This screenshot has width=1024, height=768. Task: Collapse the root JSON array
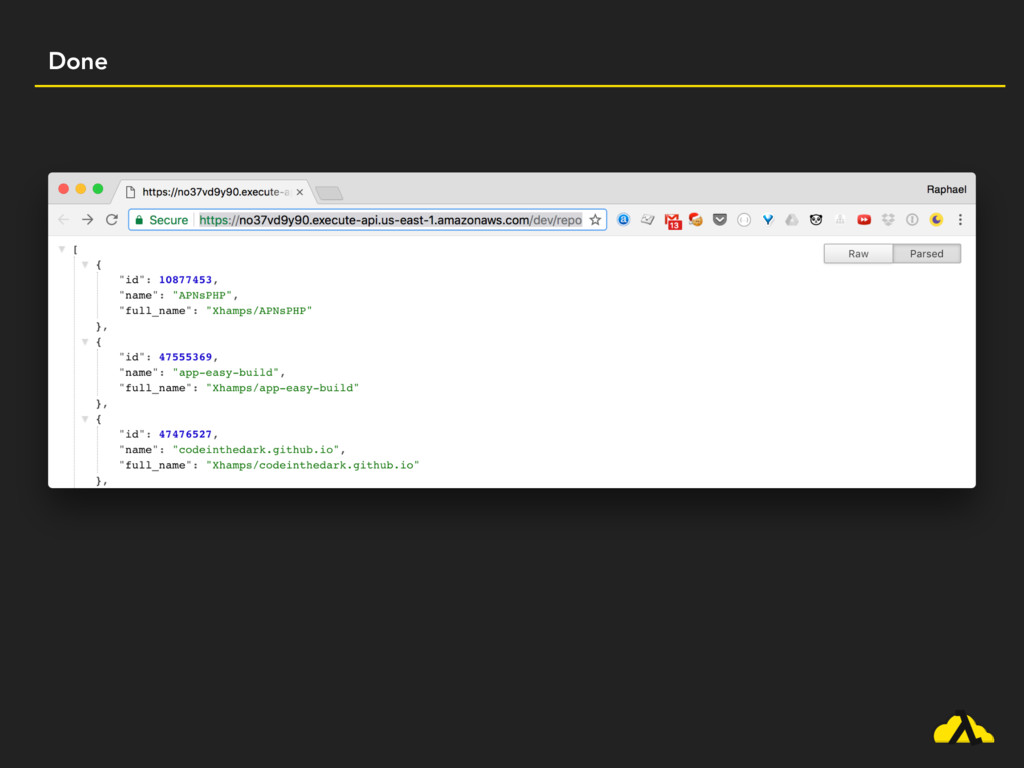(62, 249)
